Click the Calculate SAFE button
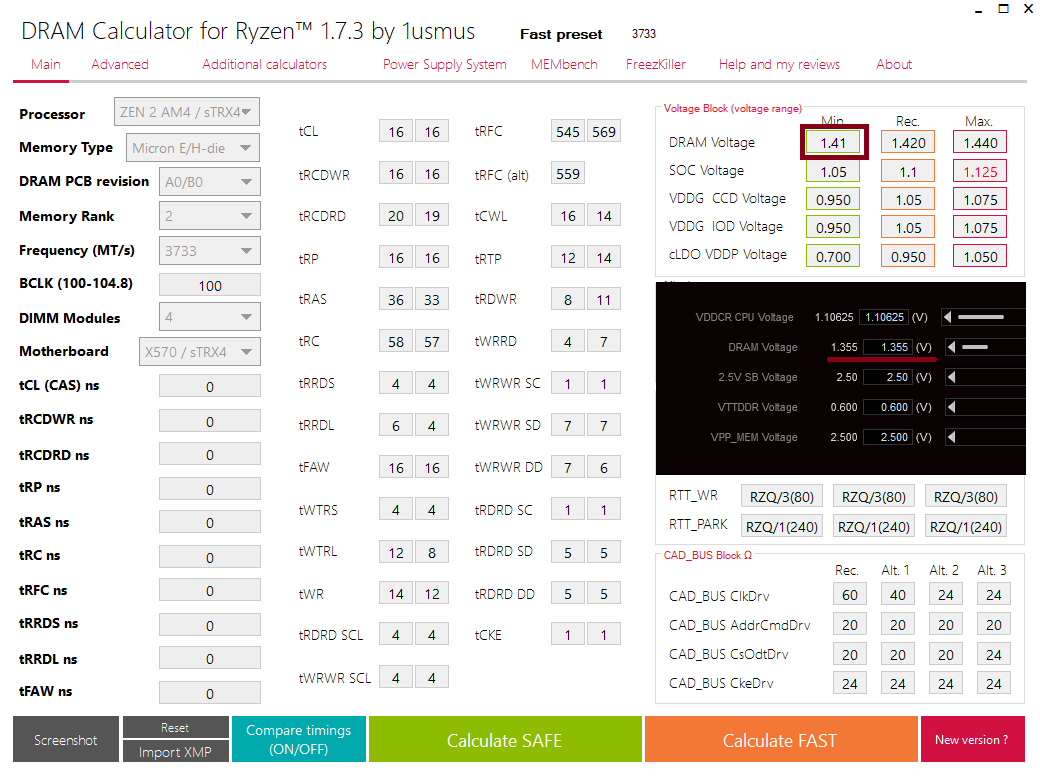 pyautogui.click(x=505, y=740)
